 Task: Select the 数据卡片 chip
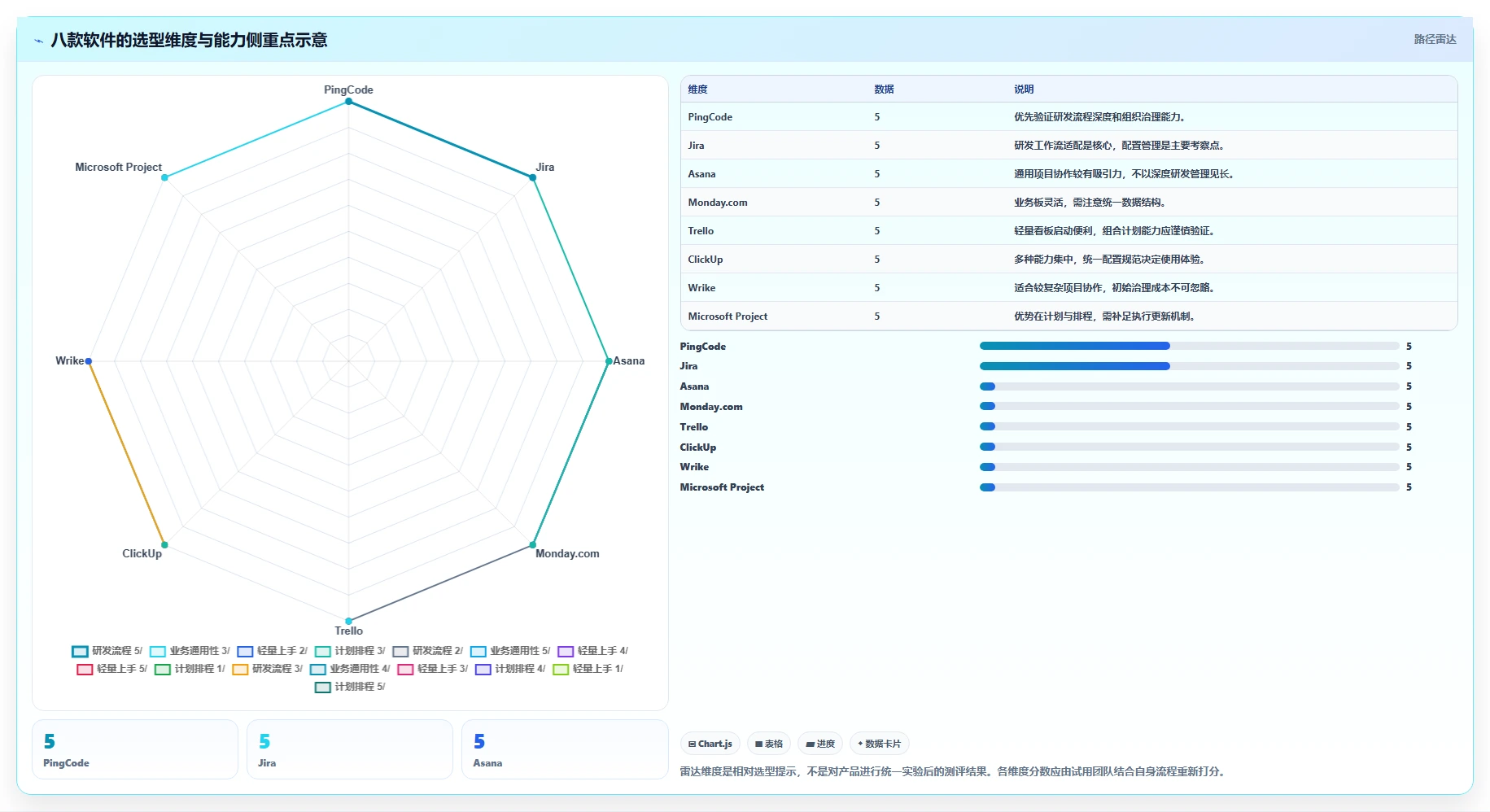coord(880,744)
